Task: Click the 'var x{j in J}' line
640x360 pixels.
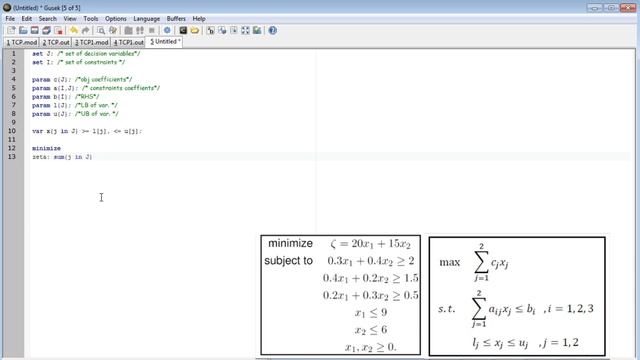Action: (87, 131)
